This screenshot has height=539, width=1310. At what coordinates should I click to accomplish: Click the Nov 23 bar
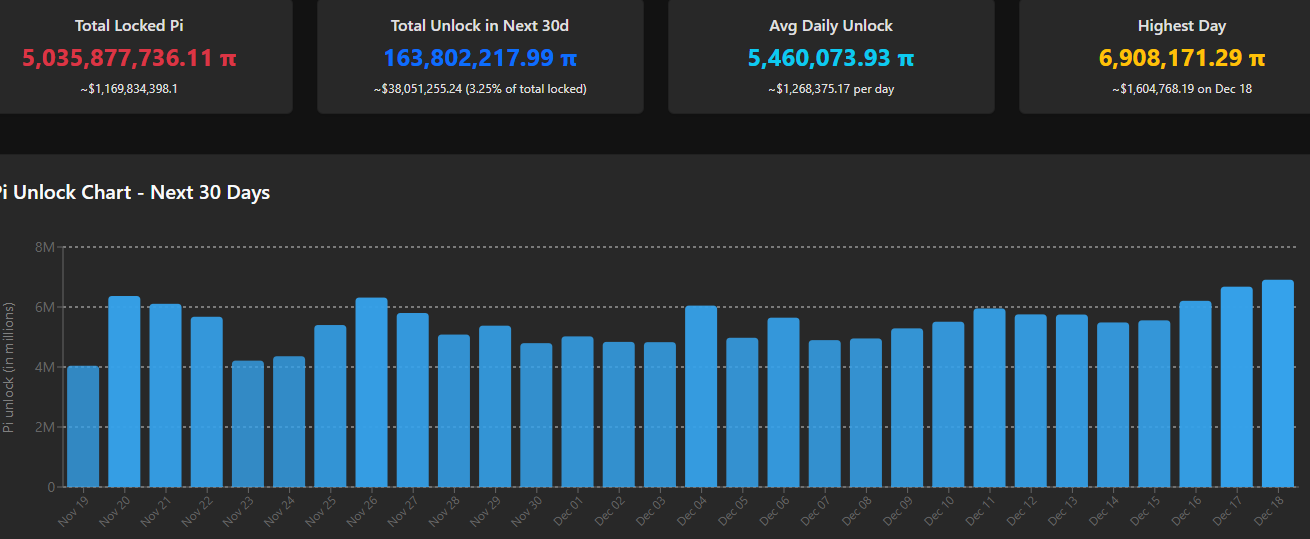point(248,424)
